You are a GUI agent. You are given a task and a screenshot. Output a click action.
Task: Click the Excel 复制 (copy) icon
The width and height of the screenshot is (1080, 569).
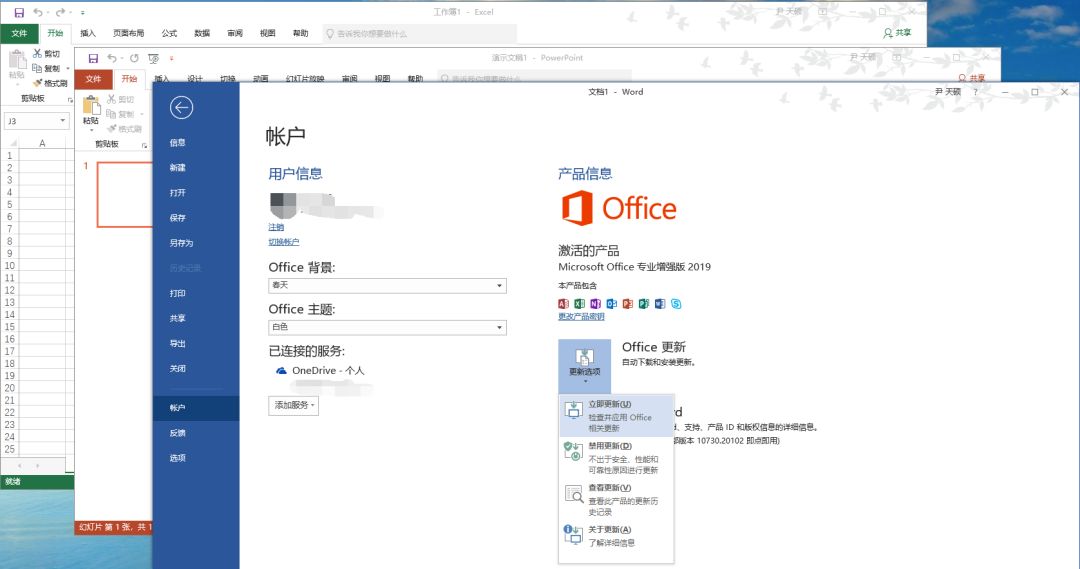point(37,68)
